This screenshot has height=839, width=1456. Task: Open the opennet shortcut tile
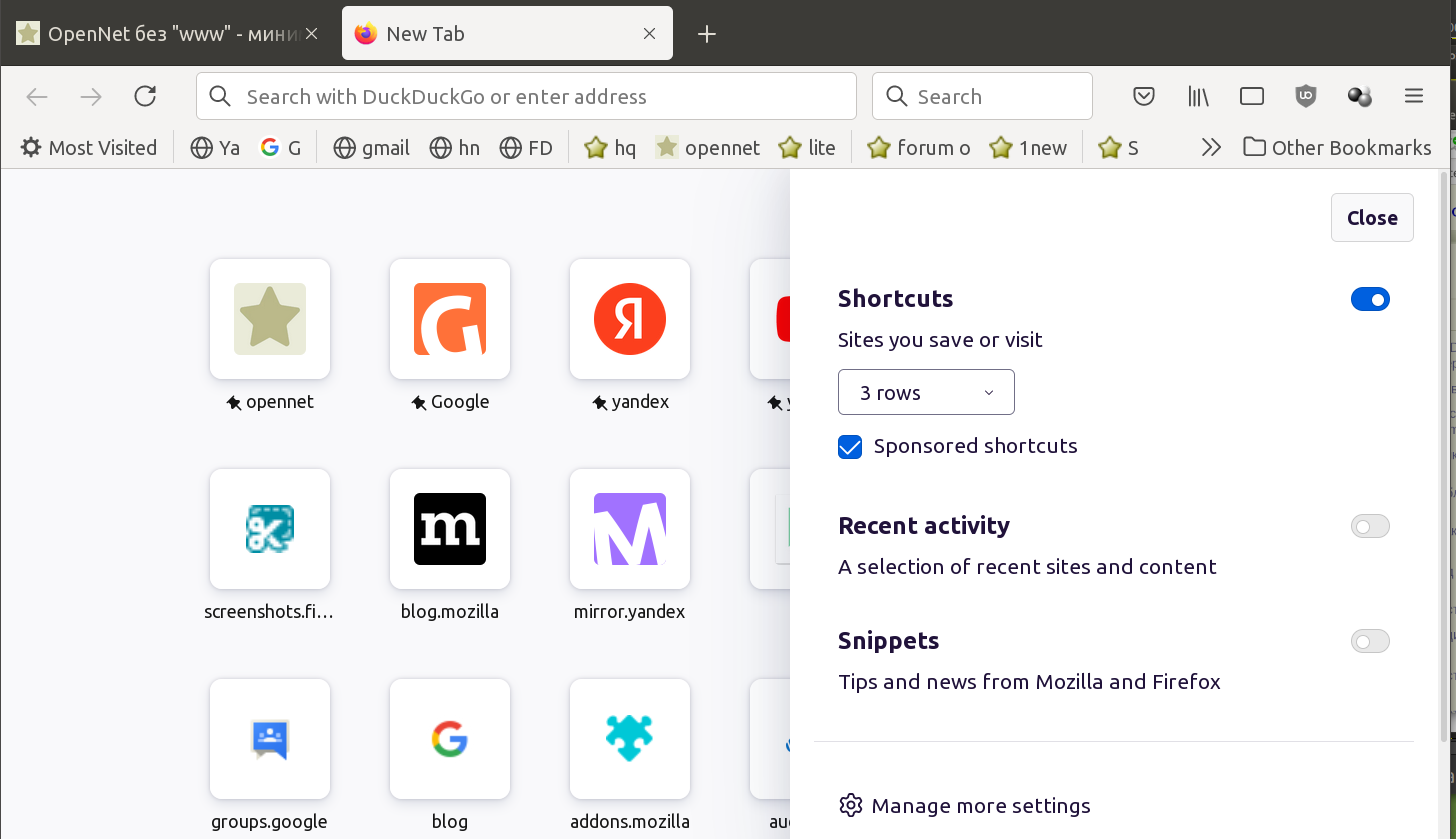(x=270, y=319)
